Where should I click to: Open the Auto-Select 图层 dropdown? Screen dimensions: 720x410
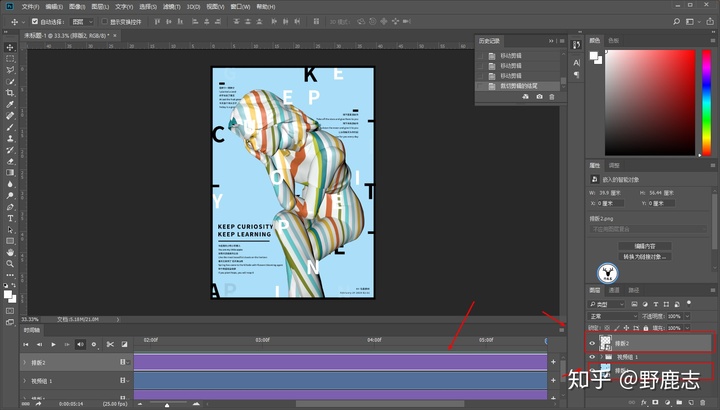[83, 22]
